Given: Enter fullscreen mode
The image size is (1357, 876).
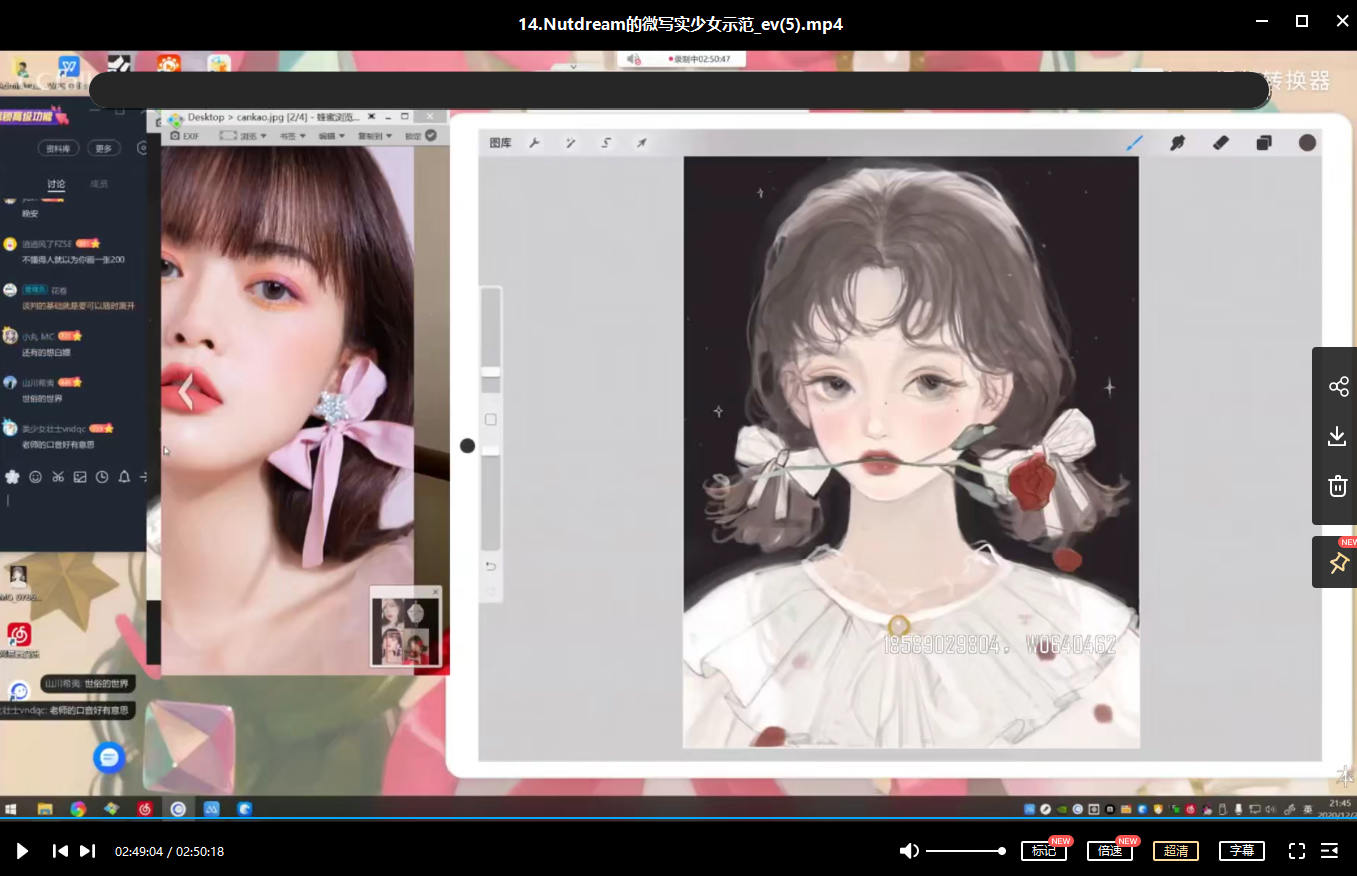Looking at the screenshot, I should pyautogui.click(x=1296, y=851).
